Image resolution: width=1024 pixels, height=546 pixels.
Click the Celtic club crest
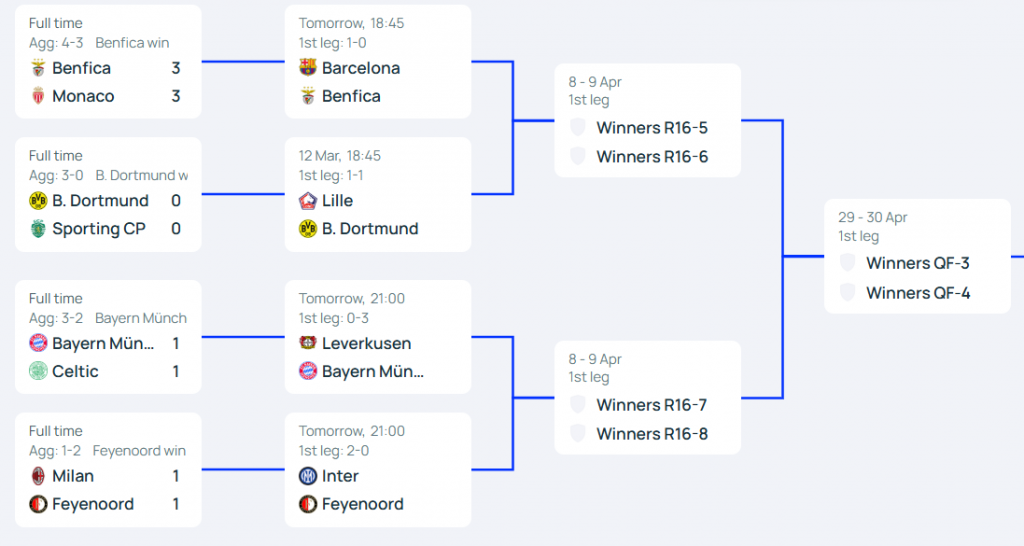coord(38,371)
